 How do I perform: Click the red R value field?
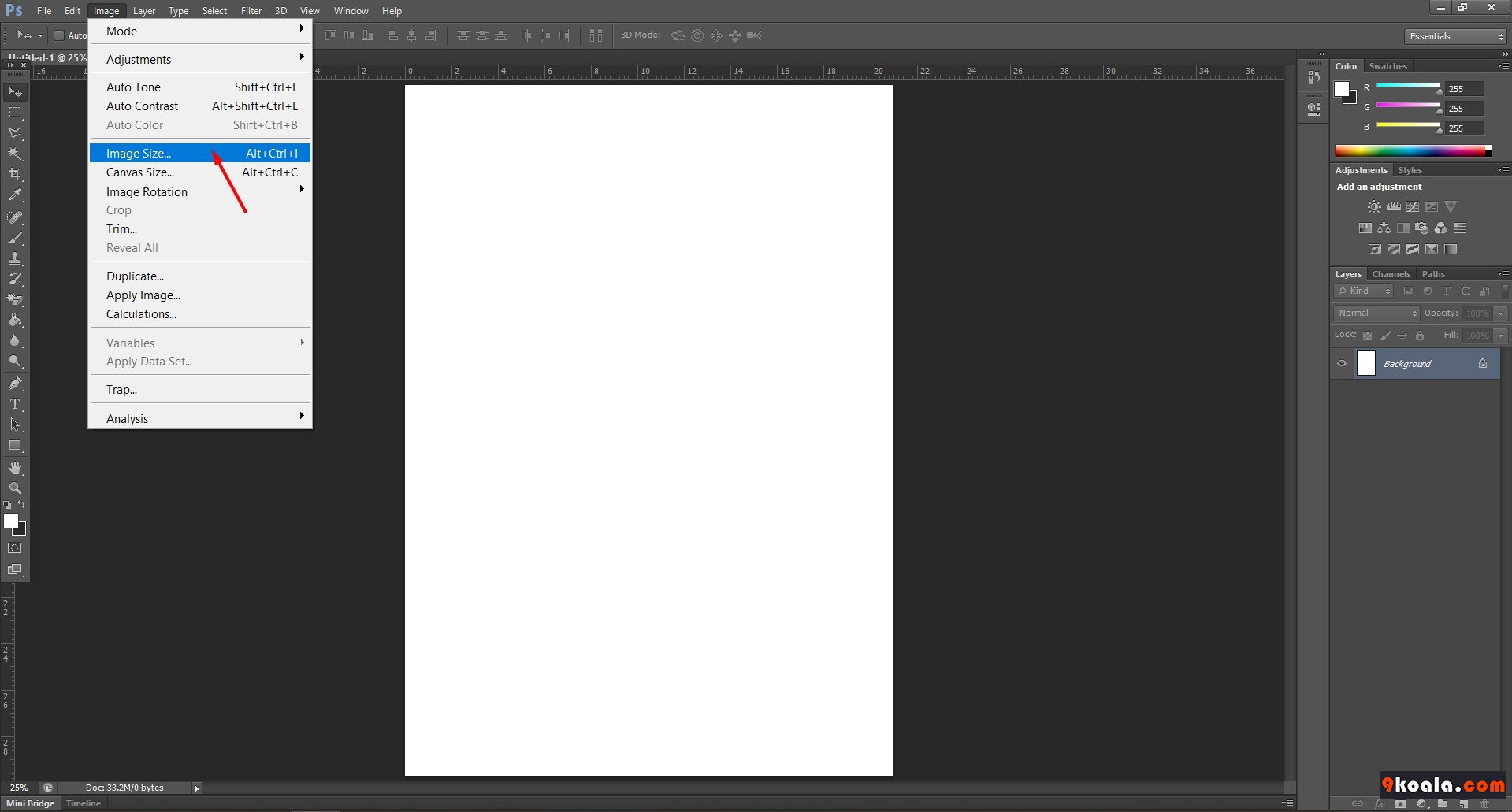pyautogui.click(x=1465, y=89)
